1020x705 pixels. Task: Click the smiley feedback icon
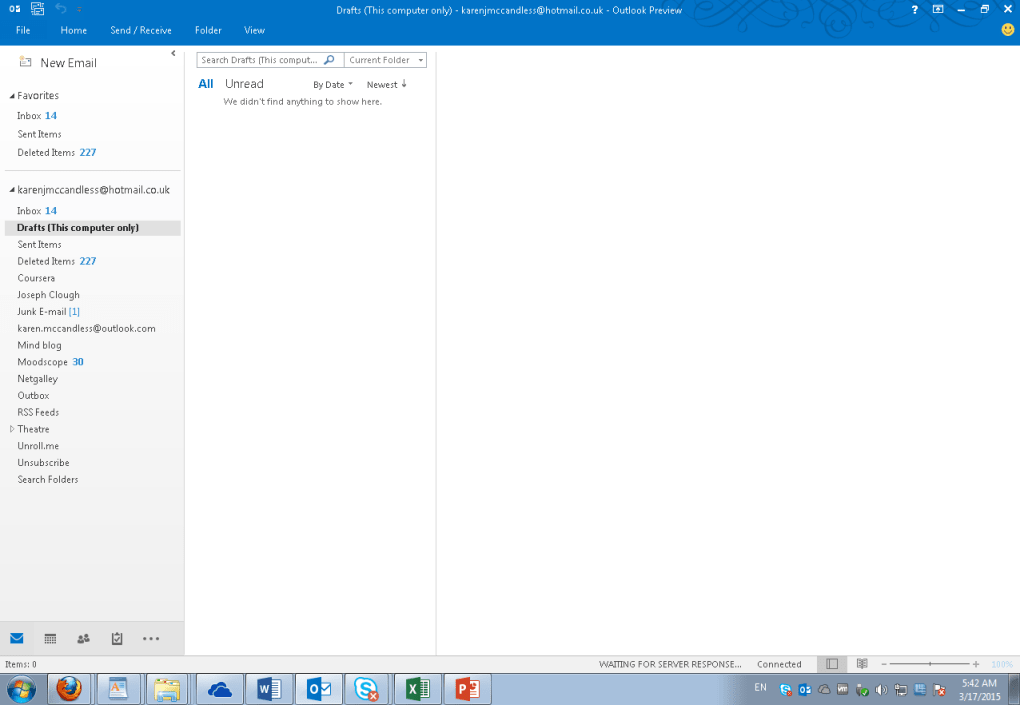click(1007, 30)
